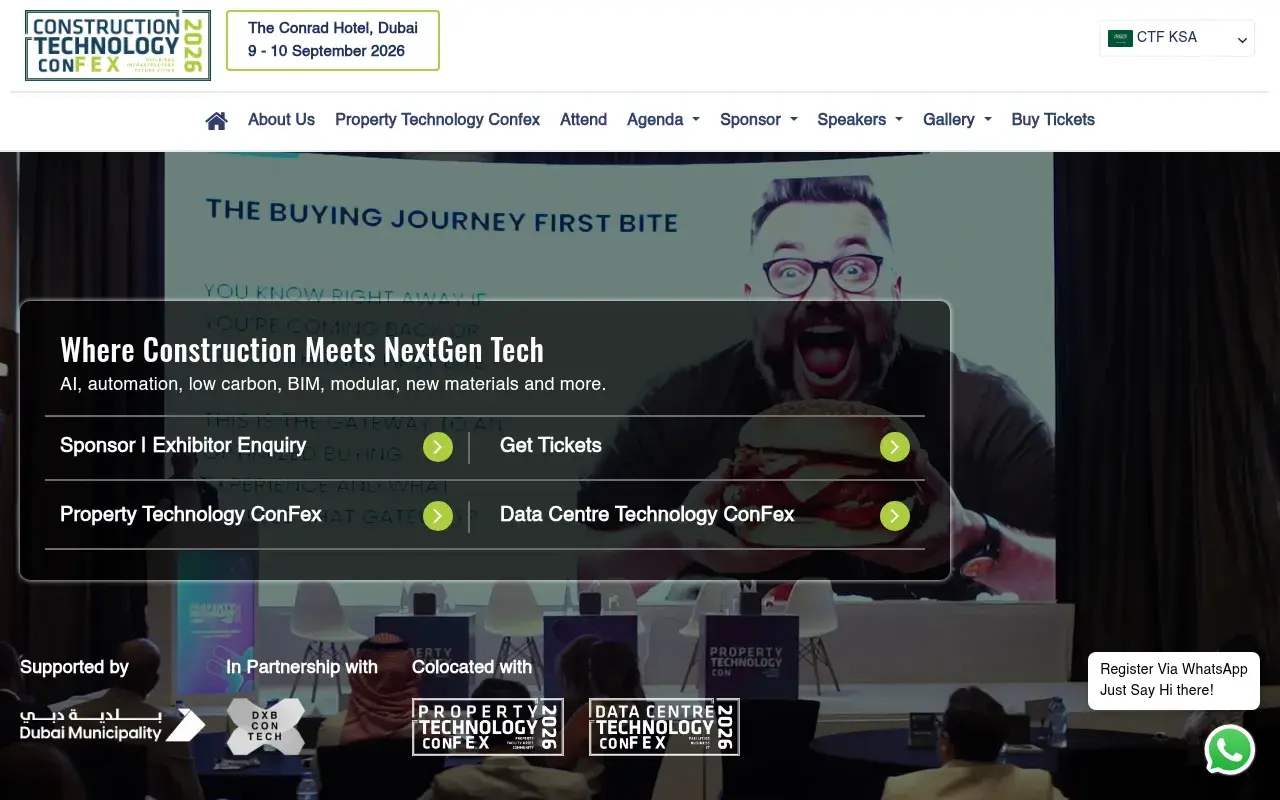Click the 'In Partnership with' label

coord(302,667)
